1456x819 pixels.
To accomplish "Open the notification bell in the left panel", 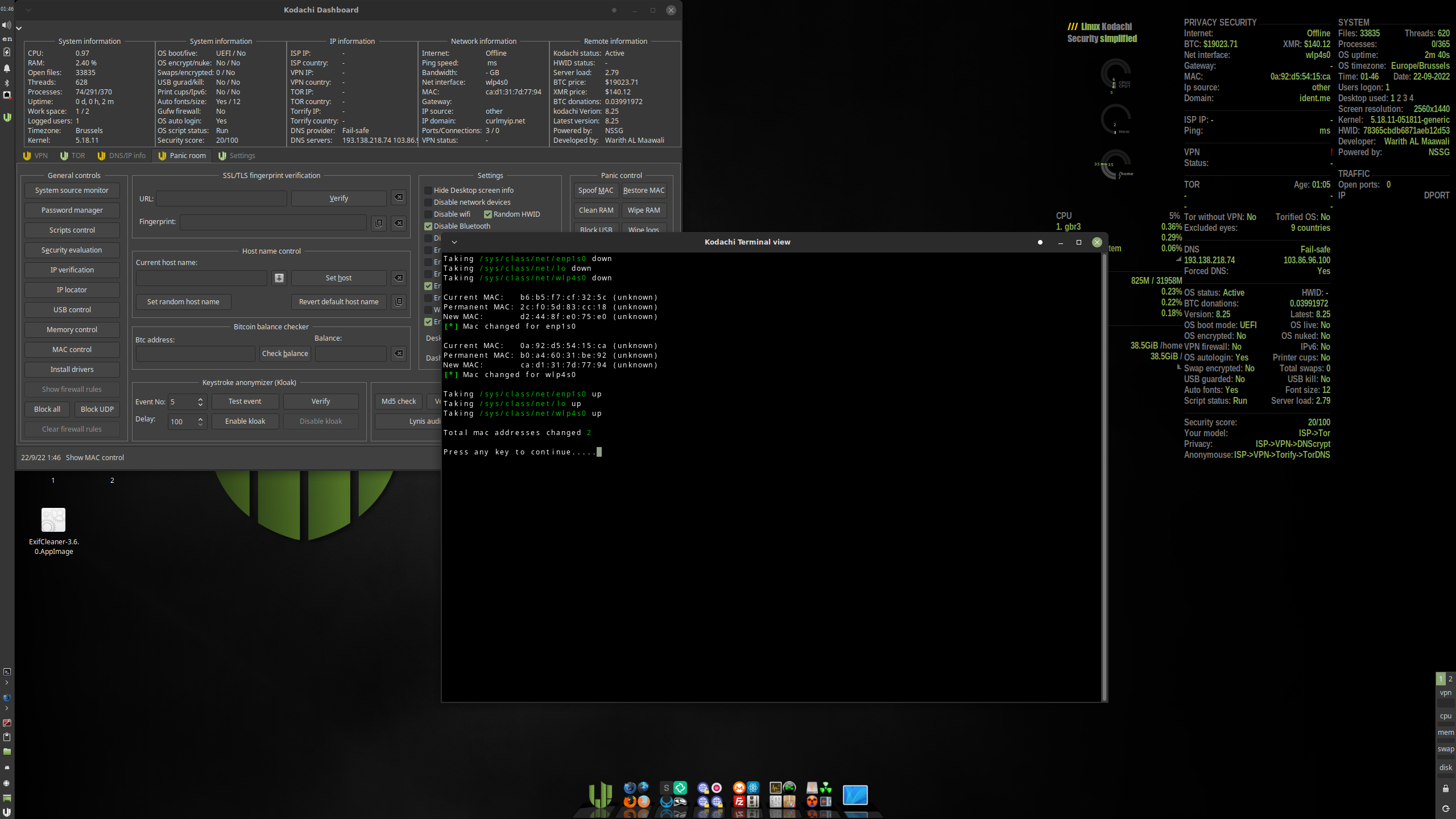I will click(x=7, y=68).
